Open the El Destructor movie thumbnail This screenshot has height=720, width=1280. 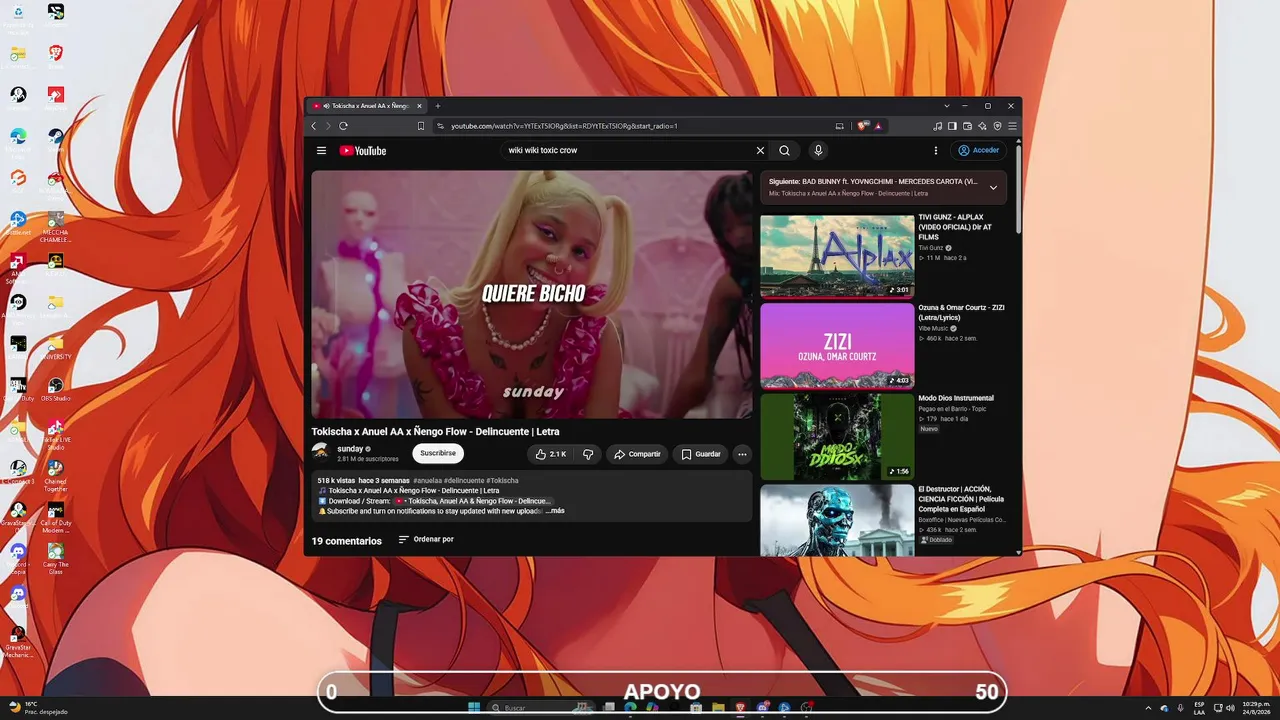click(x=837, y=520)
